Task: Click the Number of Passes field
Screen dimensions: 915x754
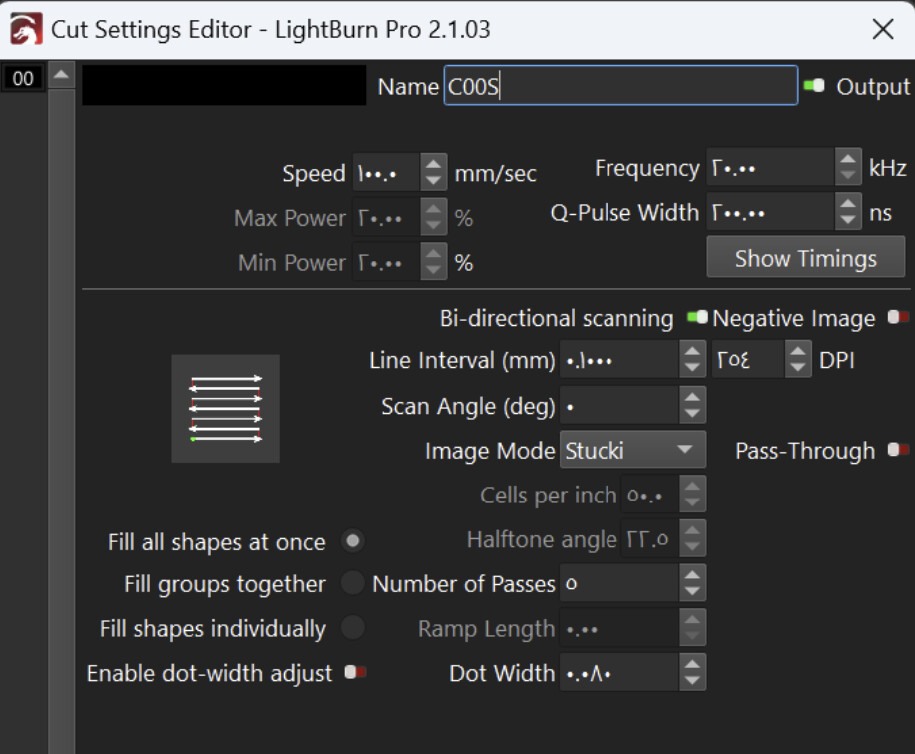Action: (x=619, y=583)
